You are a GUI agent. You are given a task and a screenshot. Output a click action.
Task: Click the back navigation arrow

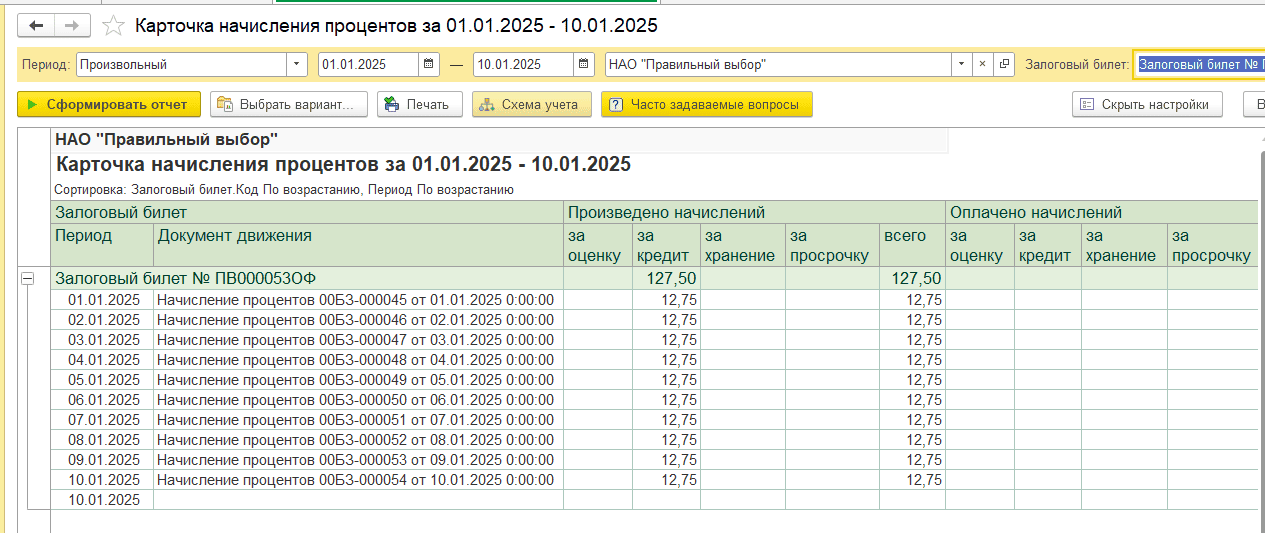(x=37, y=25)
